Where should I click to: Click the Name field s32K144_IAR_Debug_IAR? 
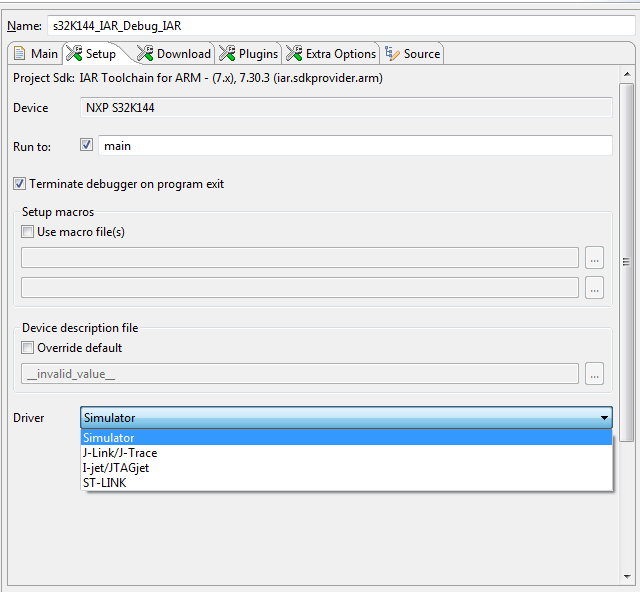coord(340,26)
